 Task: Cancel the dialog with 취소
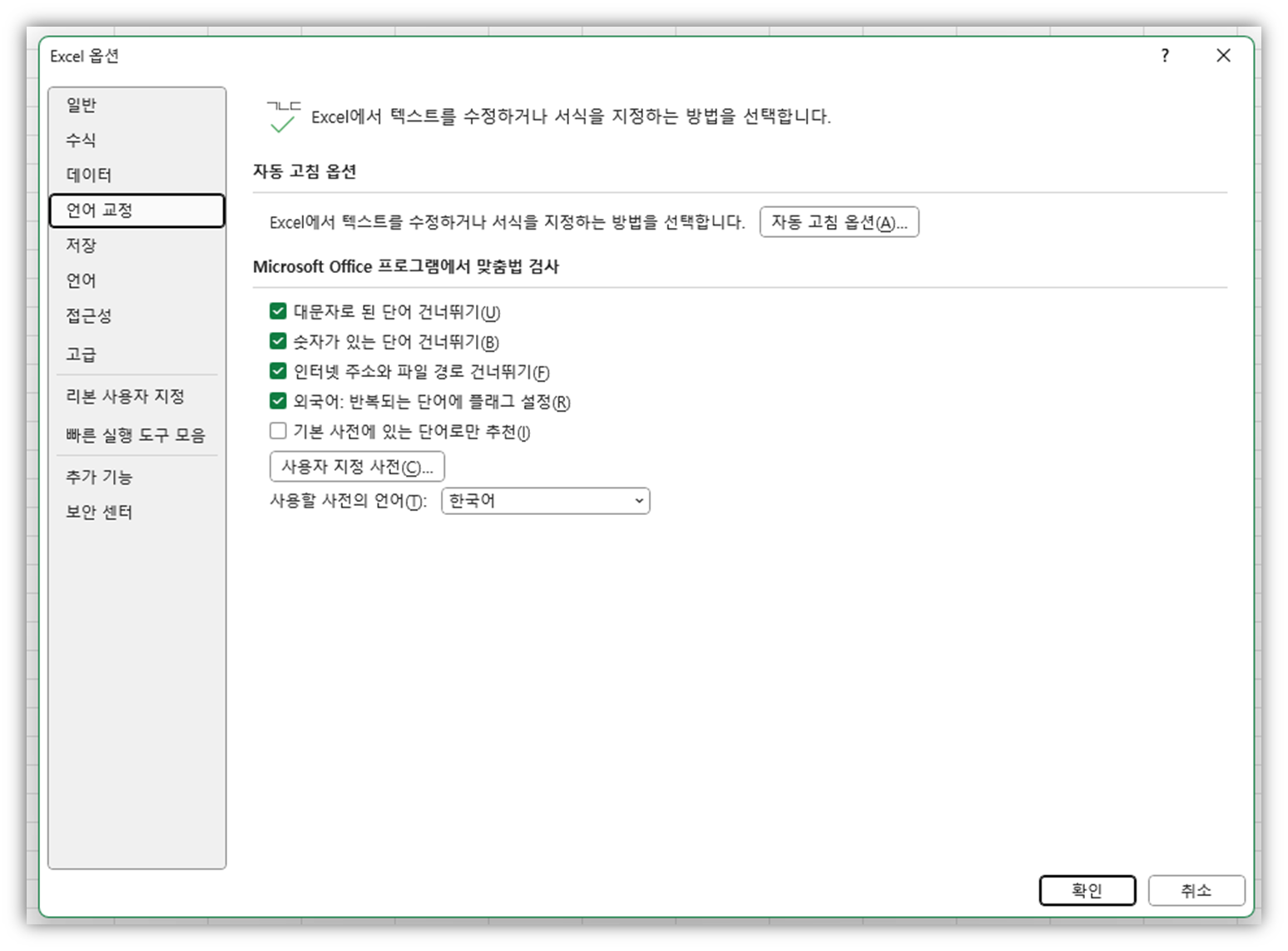[x=1196, y=890]
